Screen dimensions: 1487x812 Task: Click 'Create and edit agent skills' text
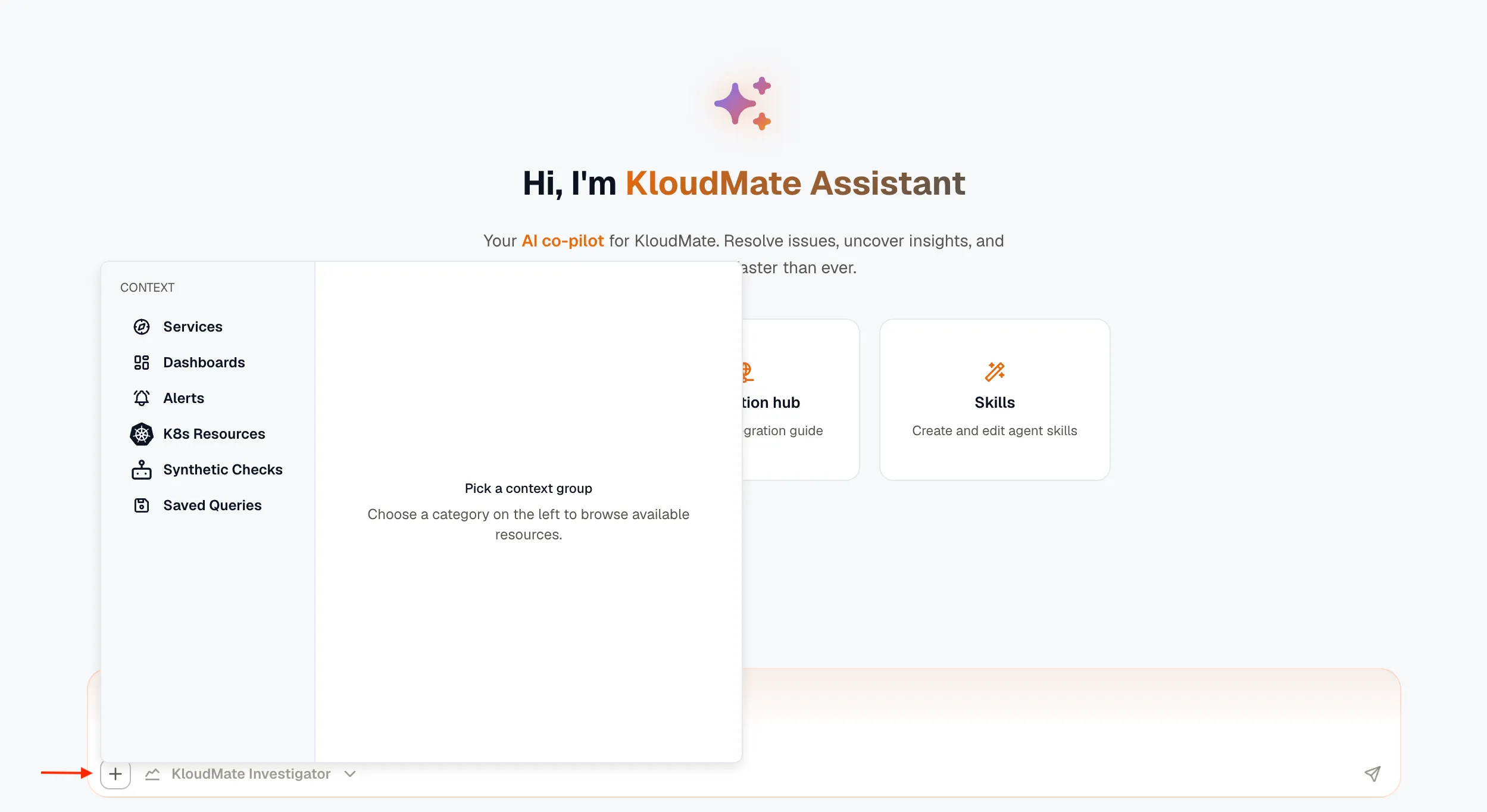[x=995, y=430]
